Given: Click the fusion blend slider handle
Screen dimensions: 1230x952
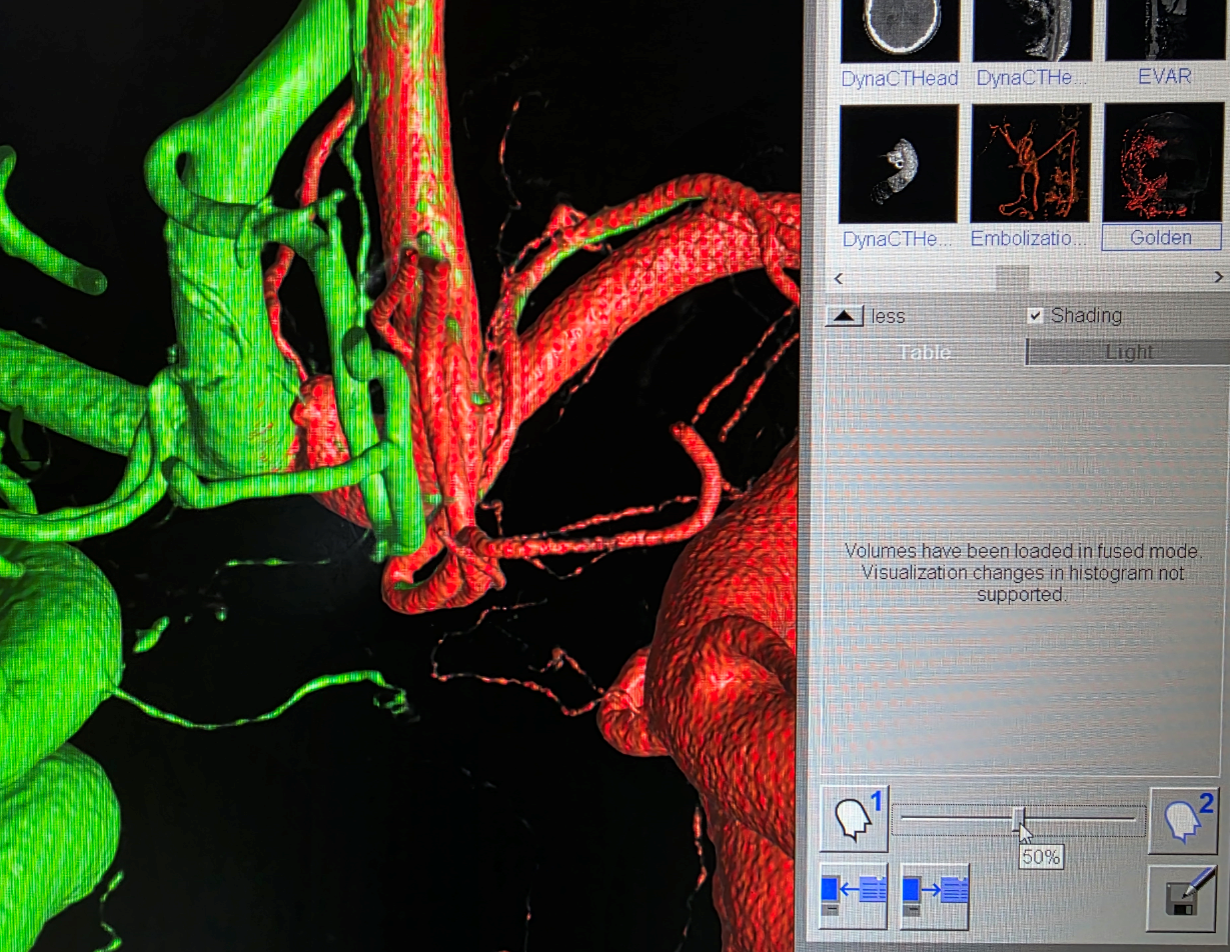Looking at the screenshot, I should 1019,821.
